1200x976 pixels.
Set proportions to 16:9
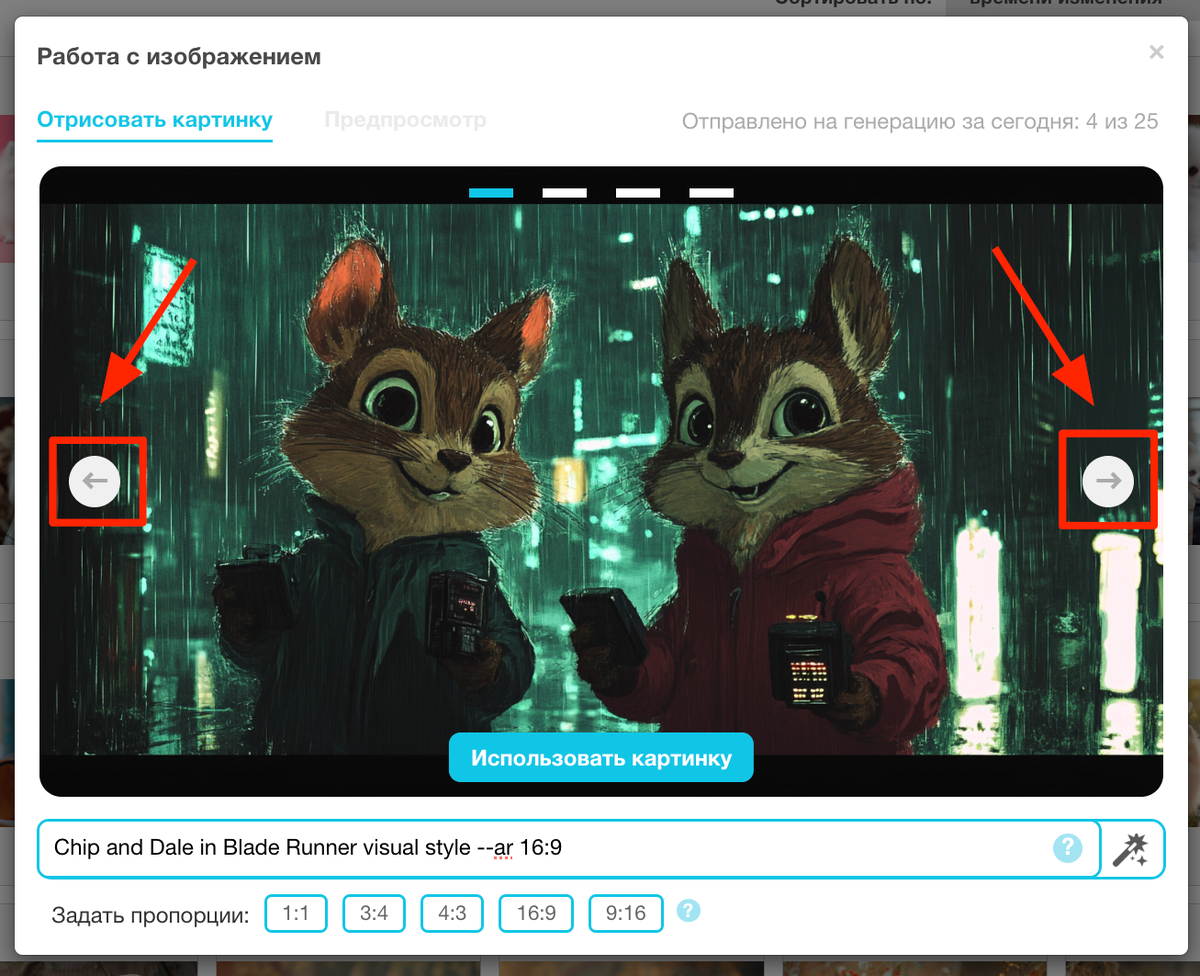(537, 913)
